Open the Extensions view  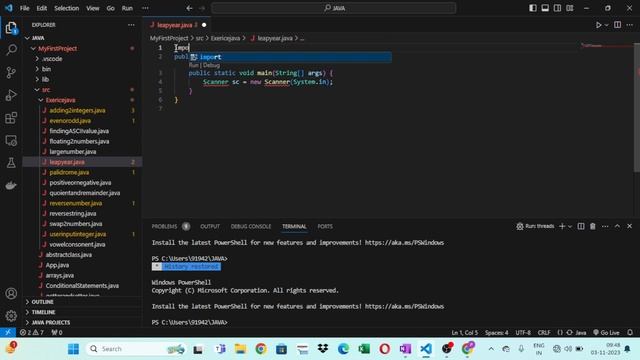11,118
